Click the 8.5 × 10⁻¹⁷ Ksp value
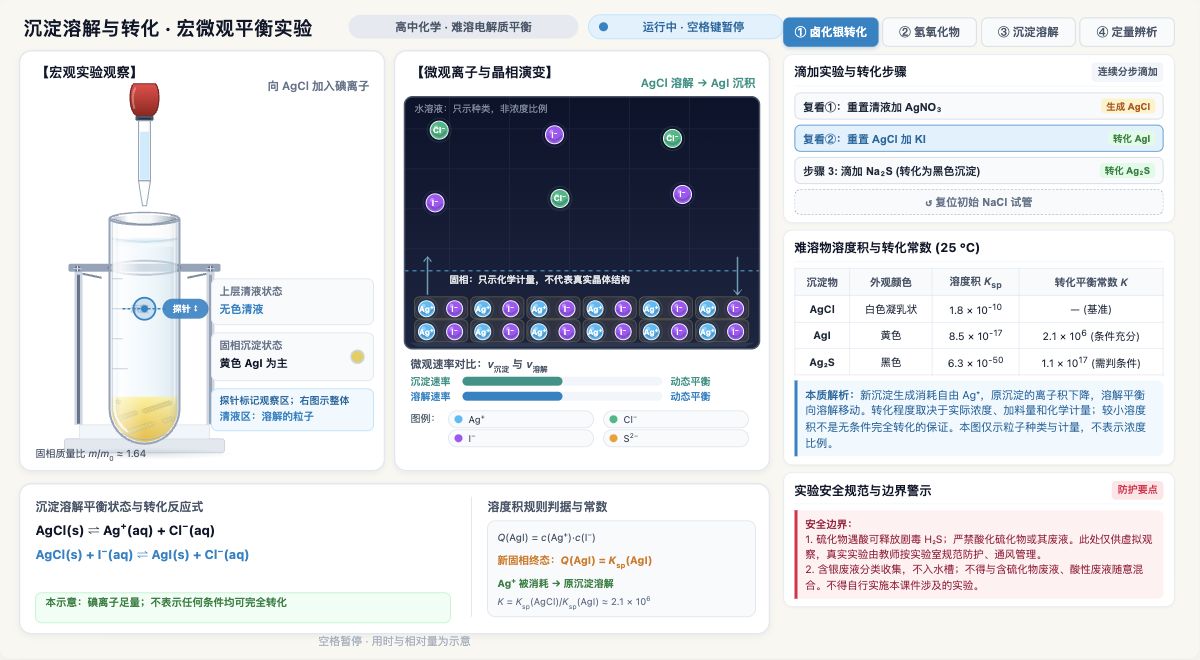This screenshot has height=660, width=1200. (975, 336)
